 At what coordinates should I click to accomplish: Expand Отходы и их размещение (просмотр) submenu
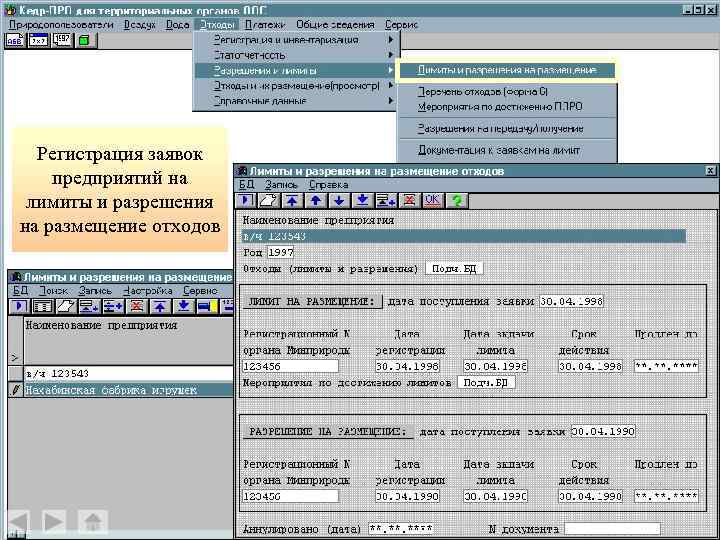(x=297, y=86)
